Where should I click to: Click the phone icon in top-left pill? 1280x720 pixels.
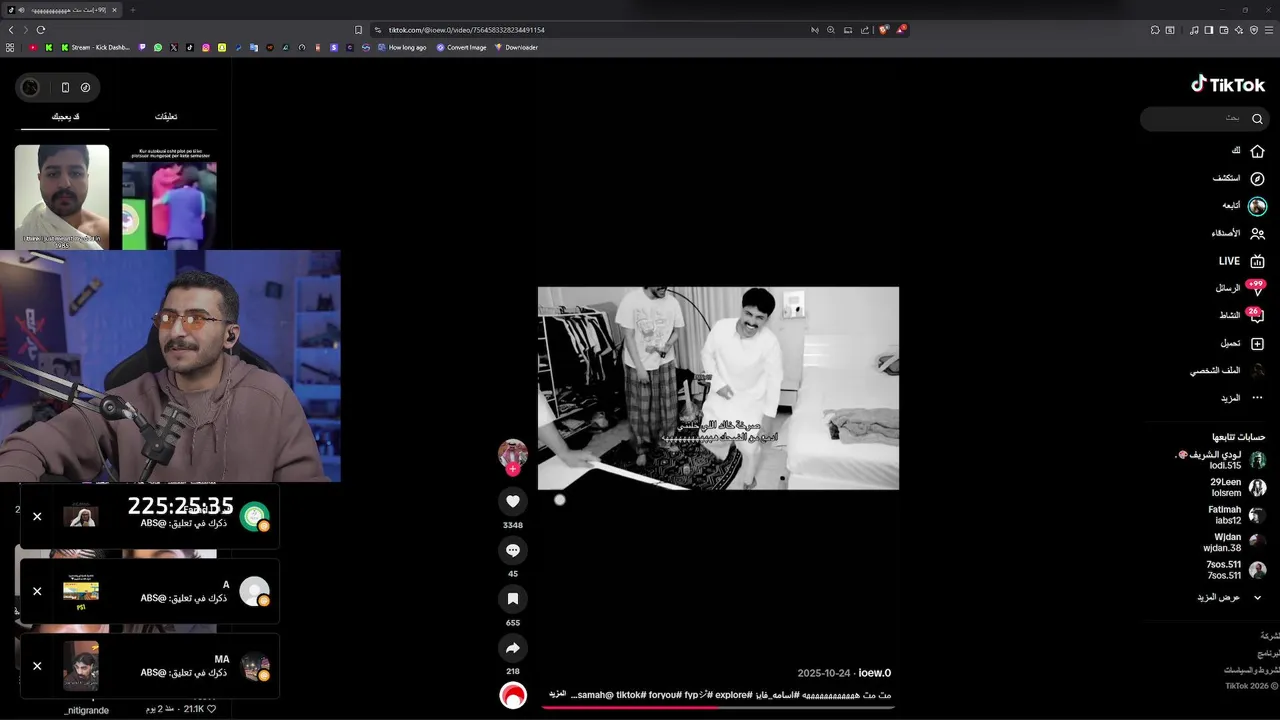click(65, 87)
